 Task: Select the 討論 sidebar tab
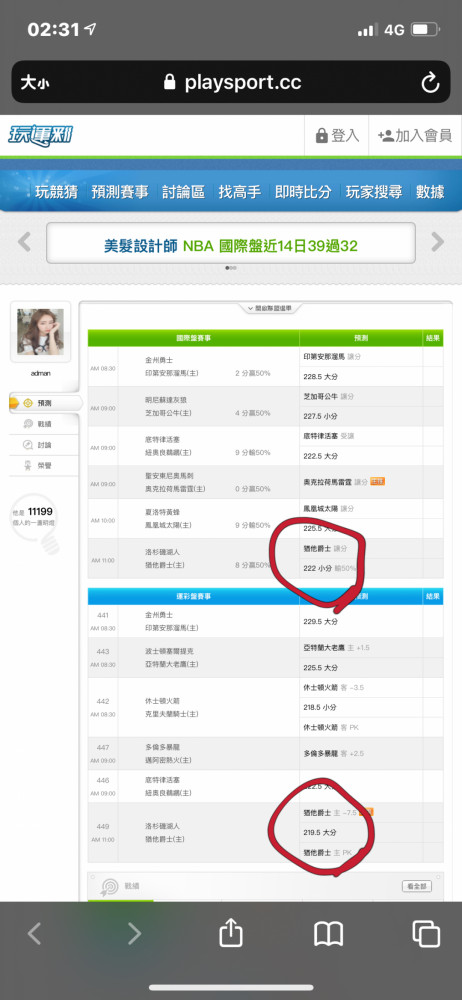[x=45, y=445]
